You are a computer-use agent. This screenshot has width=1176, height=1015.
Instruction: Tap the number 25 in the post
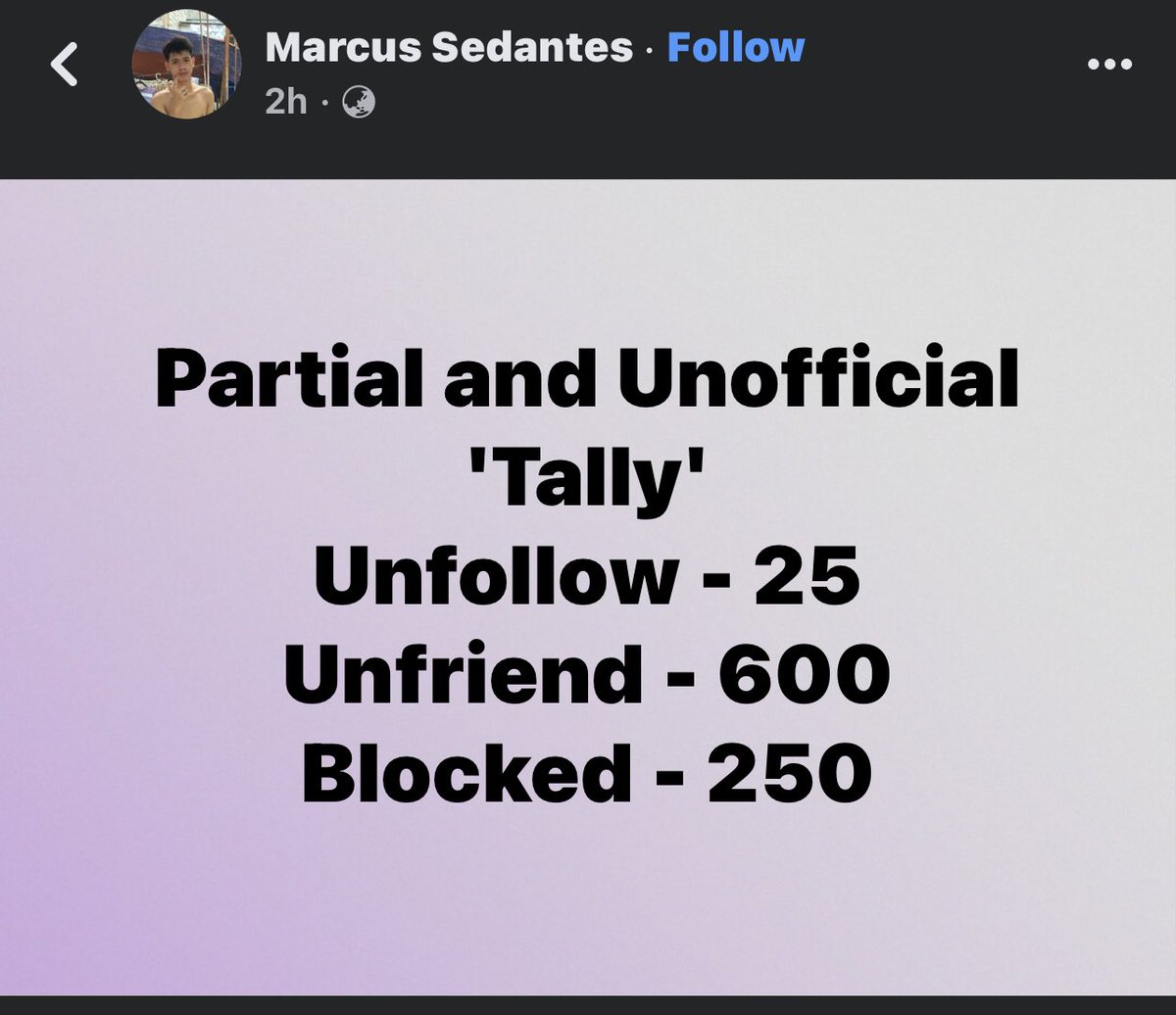pyautogui.click(x=812, y=578)
